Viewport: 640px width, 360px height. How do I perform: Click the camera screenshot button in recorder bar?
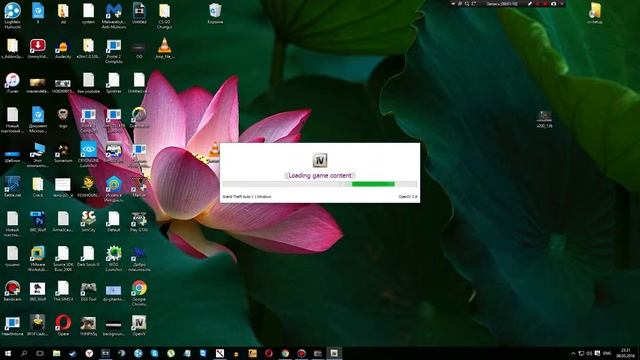[553, 3]
